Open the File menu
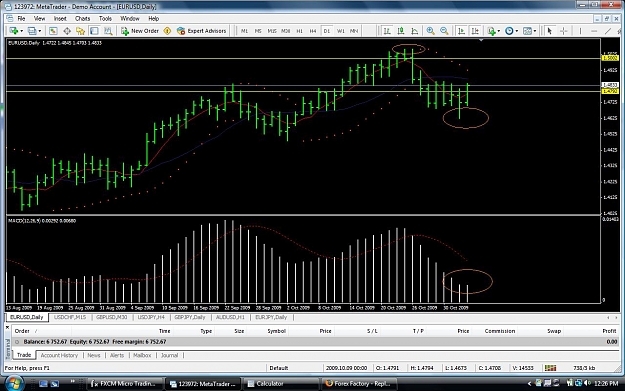Viewport: 625px width, 391px height. 21,18
